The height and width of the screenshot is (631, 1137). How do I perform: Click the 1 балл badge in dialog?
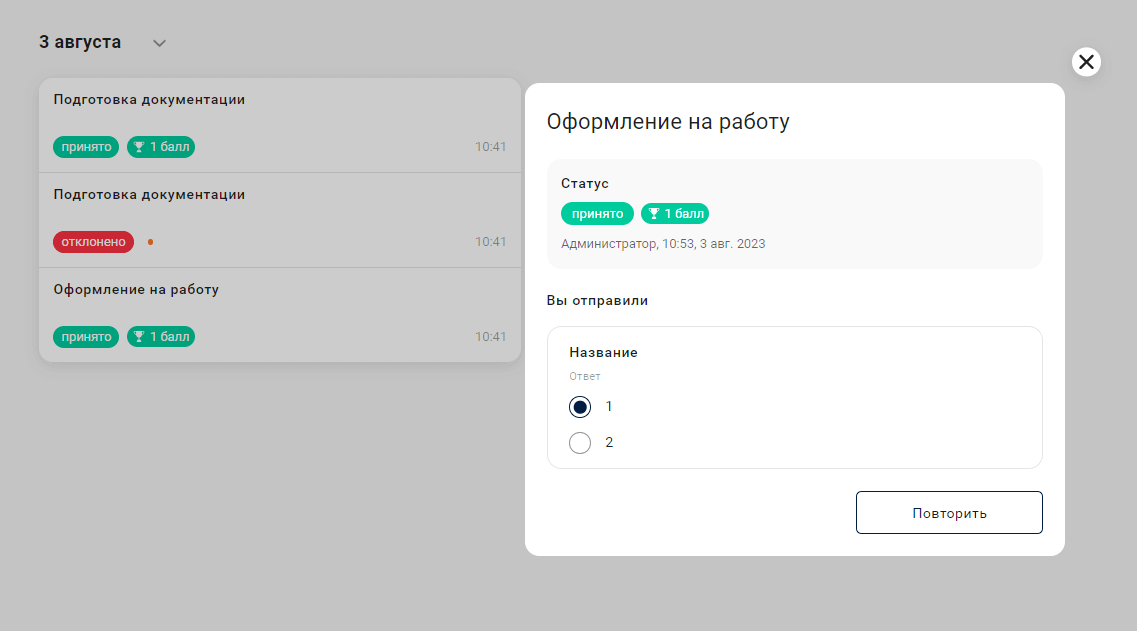point(675,214)
